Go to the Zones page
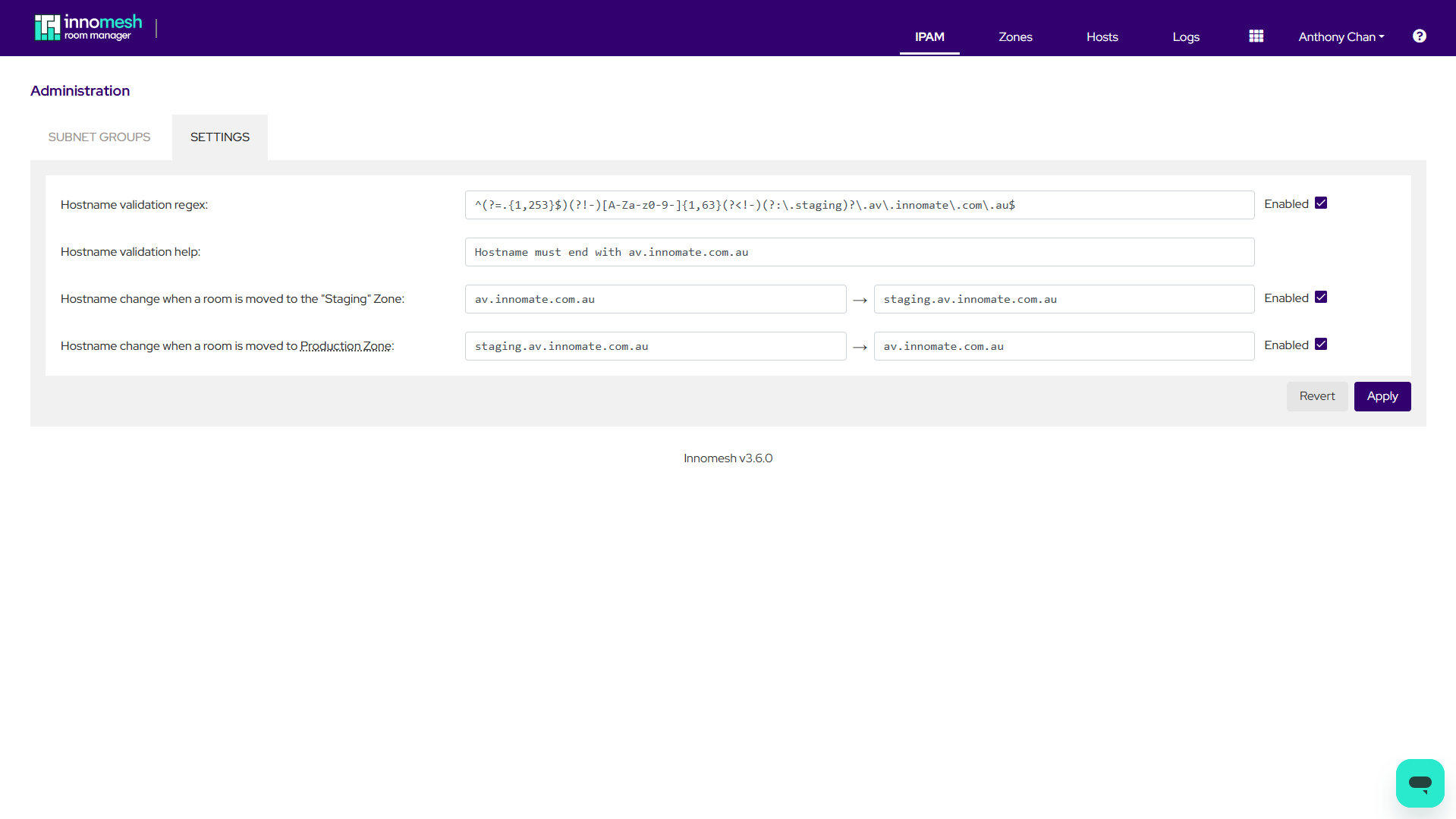 click(1015, 36)
